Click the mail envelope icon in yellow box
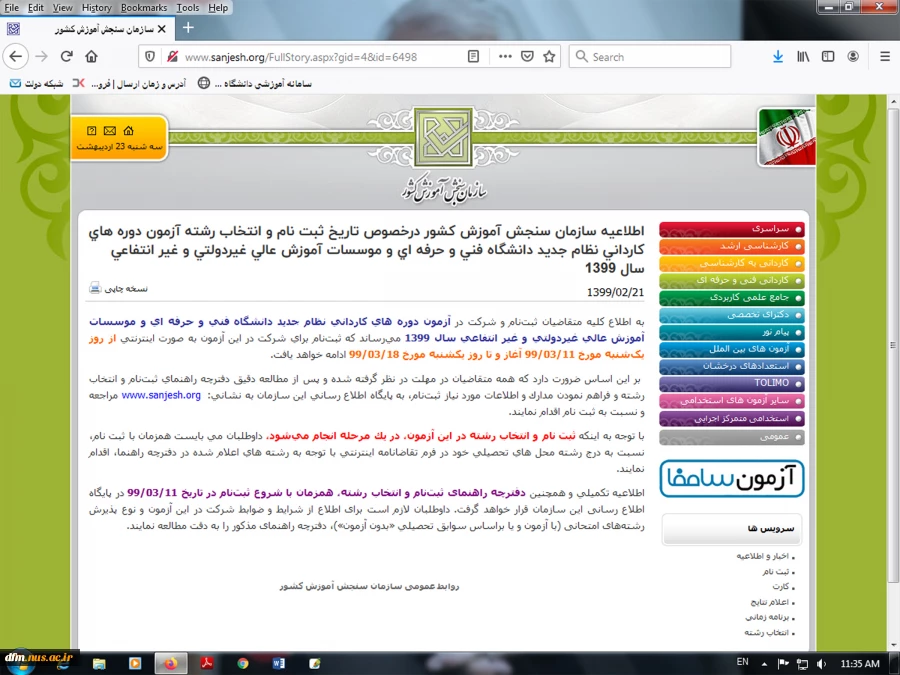900x675 pixels. click(110, 131)
